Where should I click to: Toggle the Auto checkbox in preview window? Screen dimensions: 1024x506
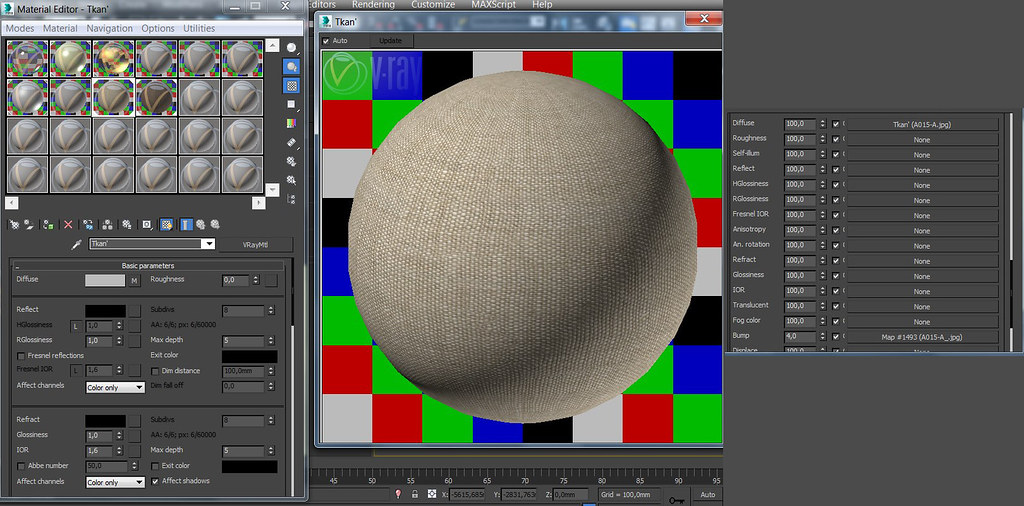[326, 41]
